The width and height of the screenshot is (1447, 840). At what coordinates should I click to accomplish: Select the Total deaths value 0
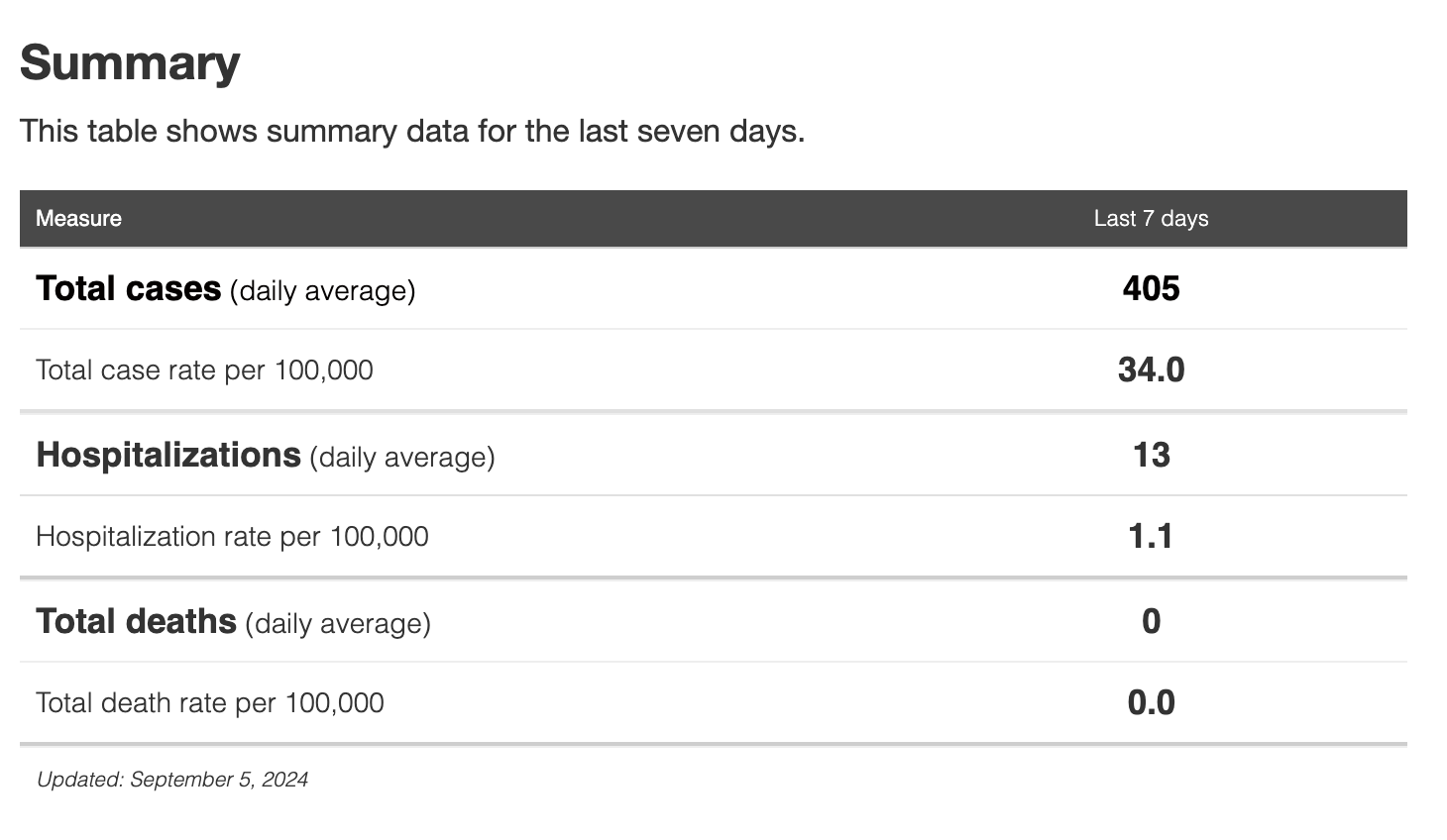coord(1151,622)
